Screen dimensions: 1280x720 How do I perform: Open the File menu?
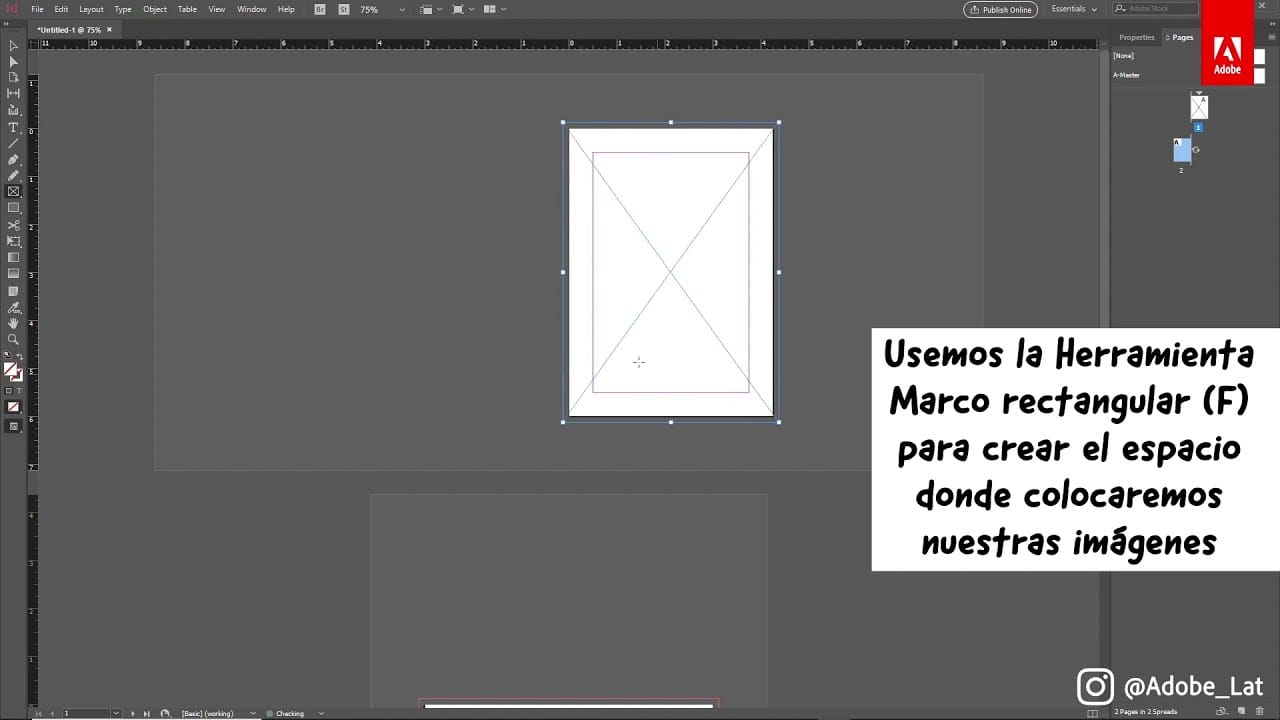click(x=37, y=9)
